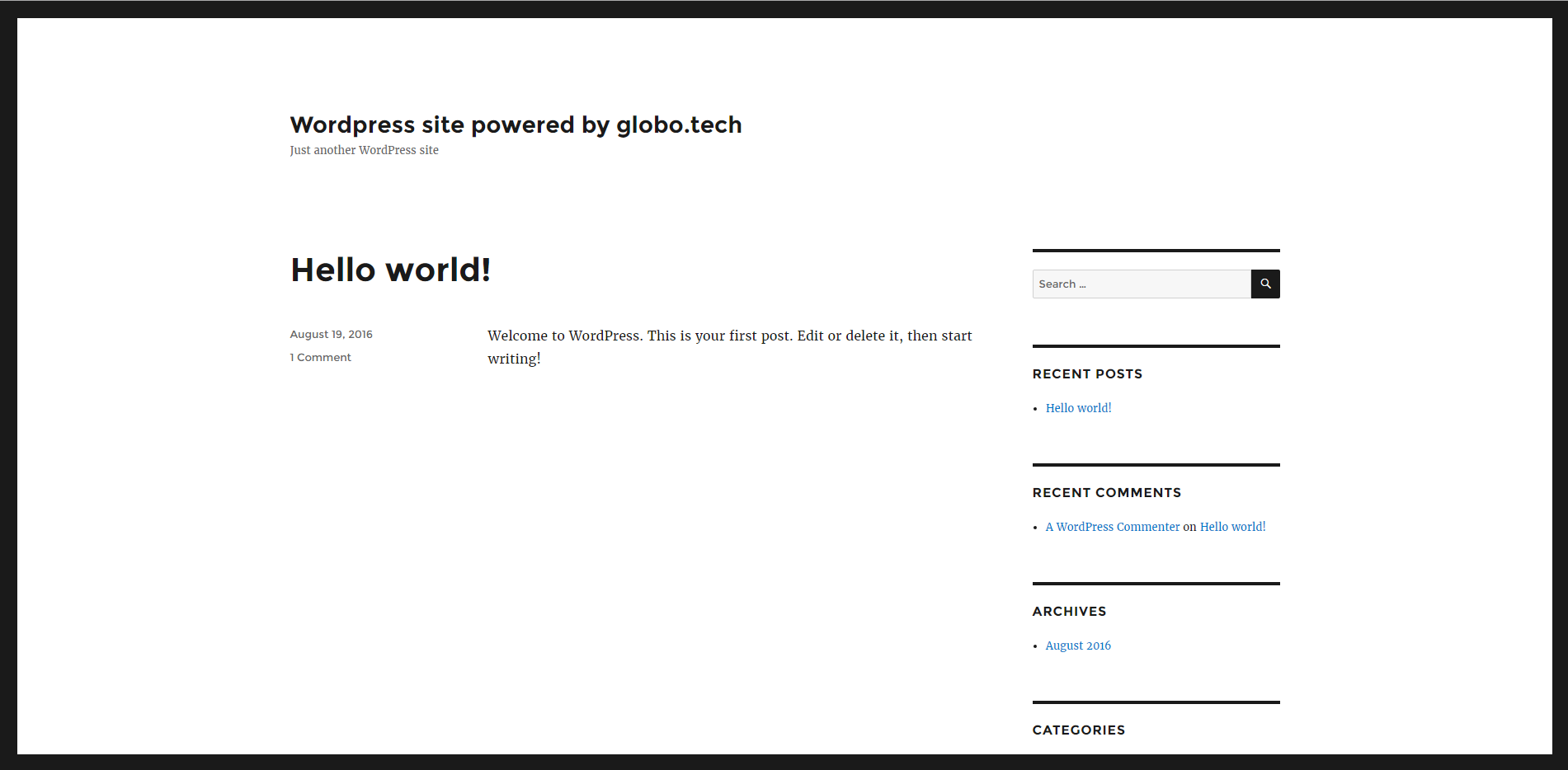
Task: Open the 'Hello world!' post title
Action: (x=390, y=270)
